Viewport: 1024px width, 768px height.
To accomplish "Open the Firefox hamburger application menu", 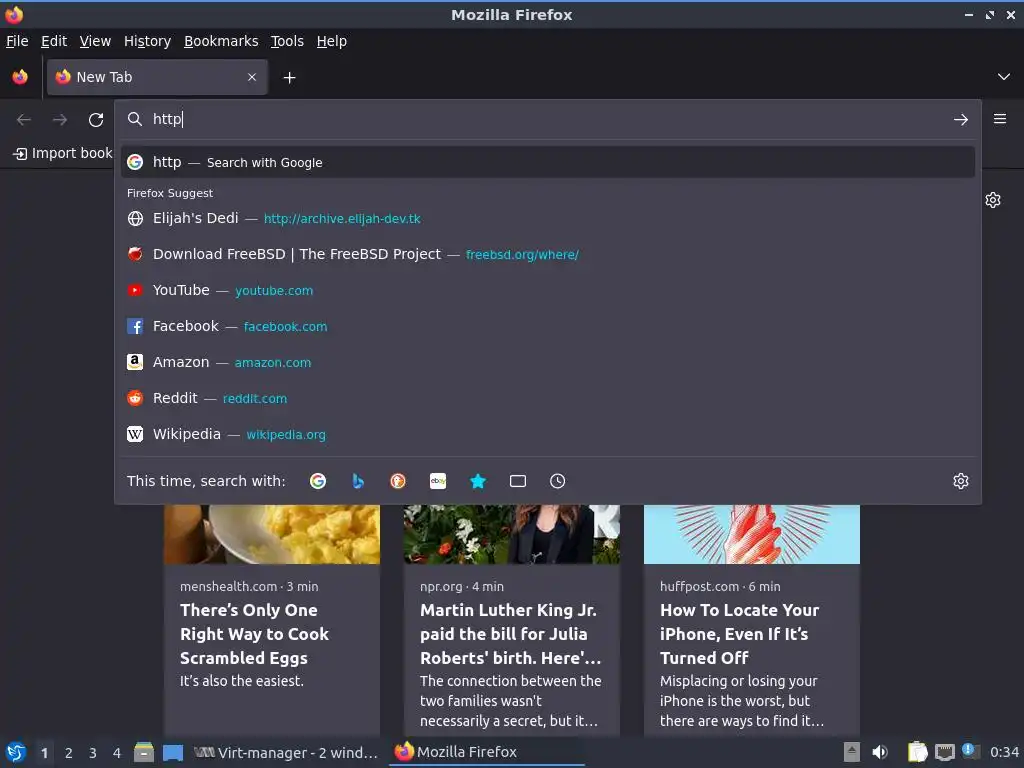I will (1000, 119).
